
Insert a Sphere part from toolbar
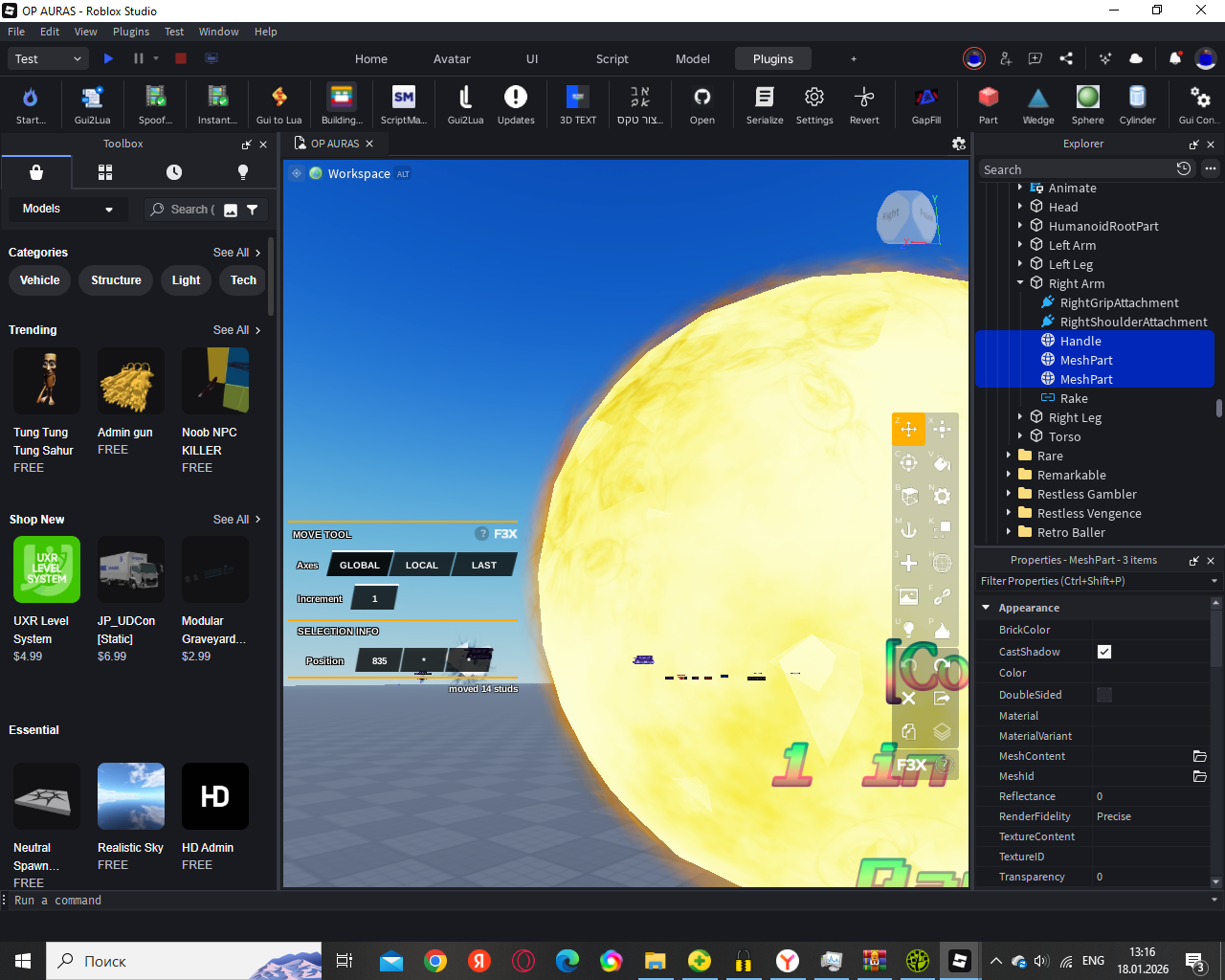coord(1088,103)
